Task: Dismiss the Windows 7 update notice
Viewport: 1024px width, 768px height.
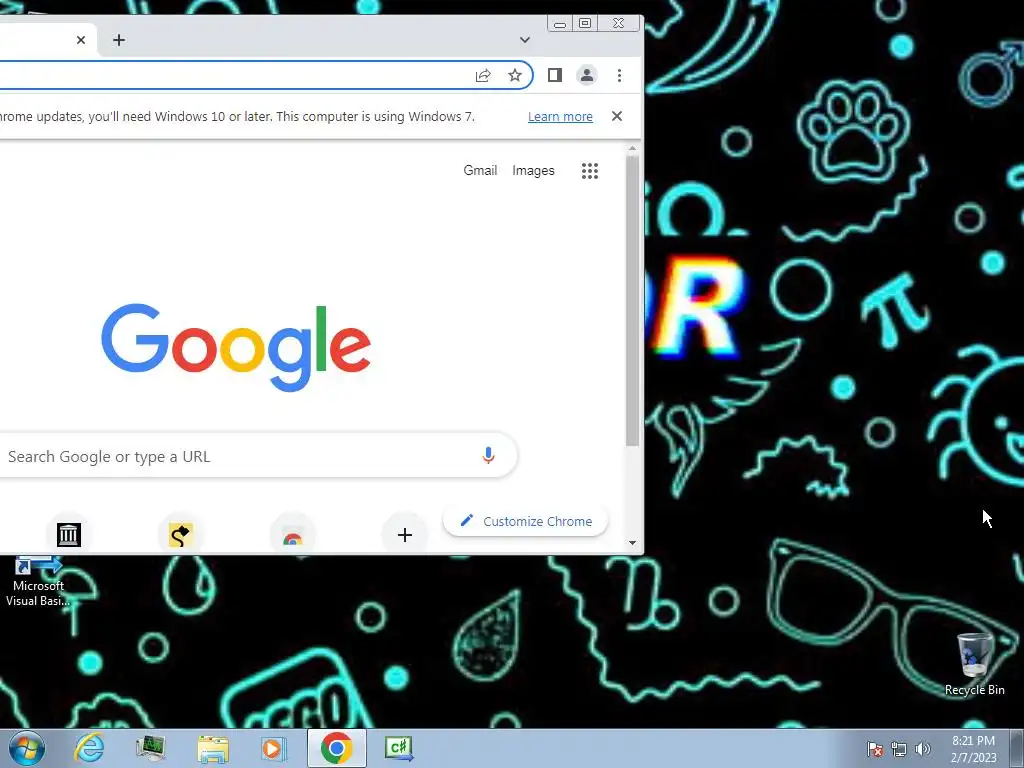Action: (x=616, y=116)
